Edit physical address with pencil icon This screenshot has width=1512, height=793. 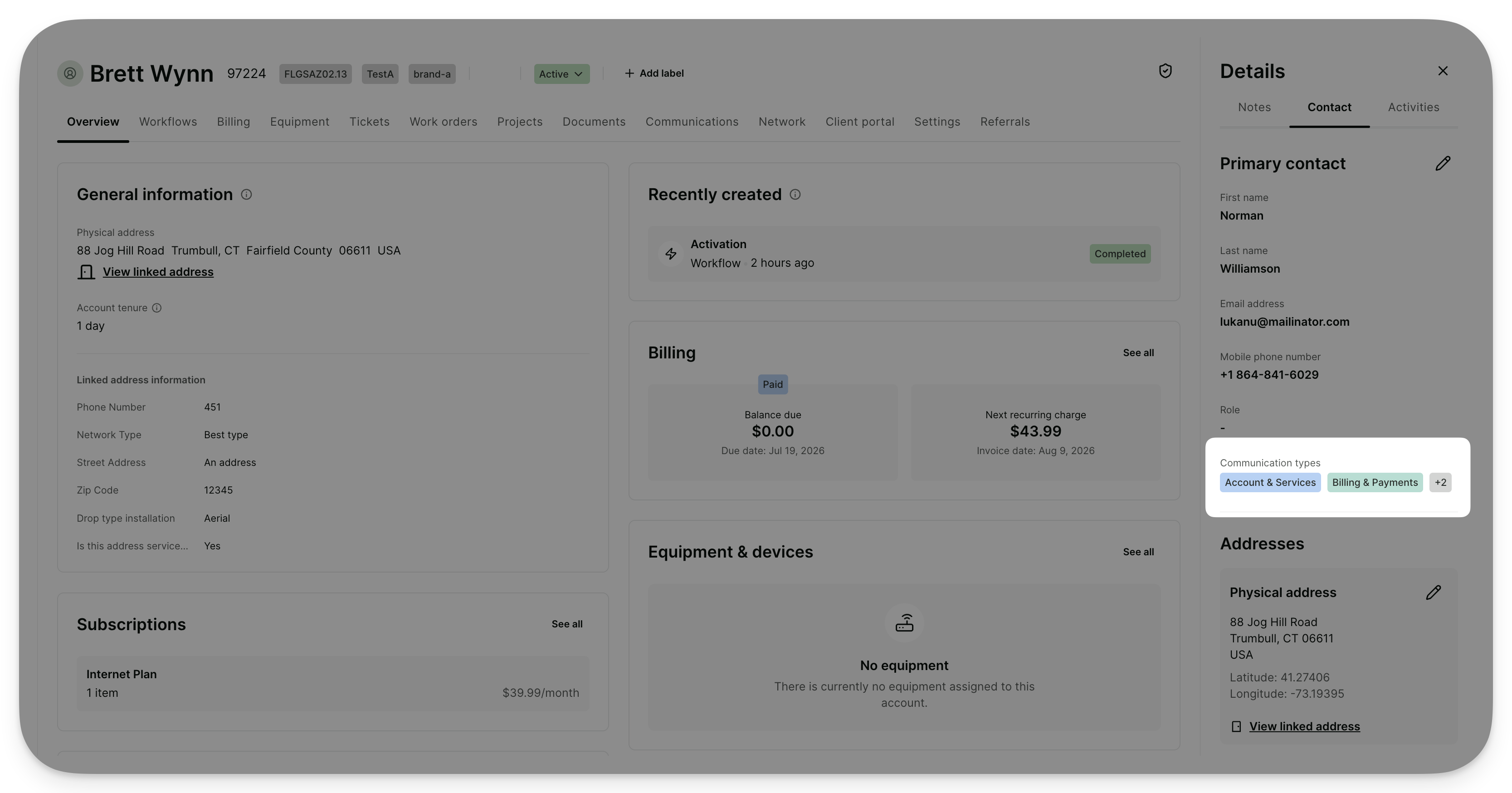click(x=1434, y=592)
